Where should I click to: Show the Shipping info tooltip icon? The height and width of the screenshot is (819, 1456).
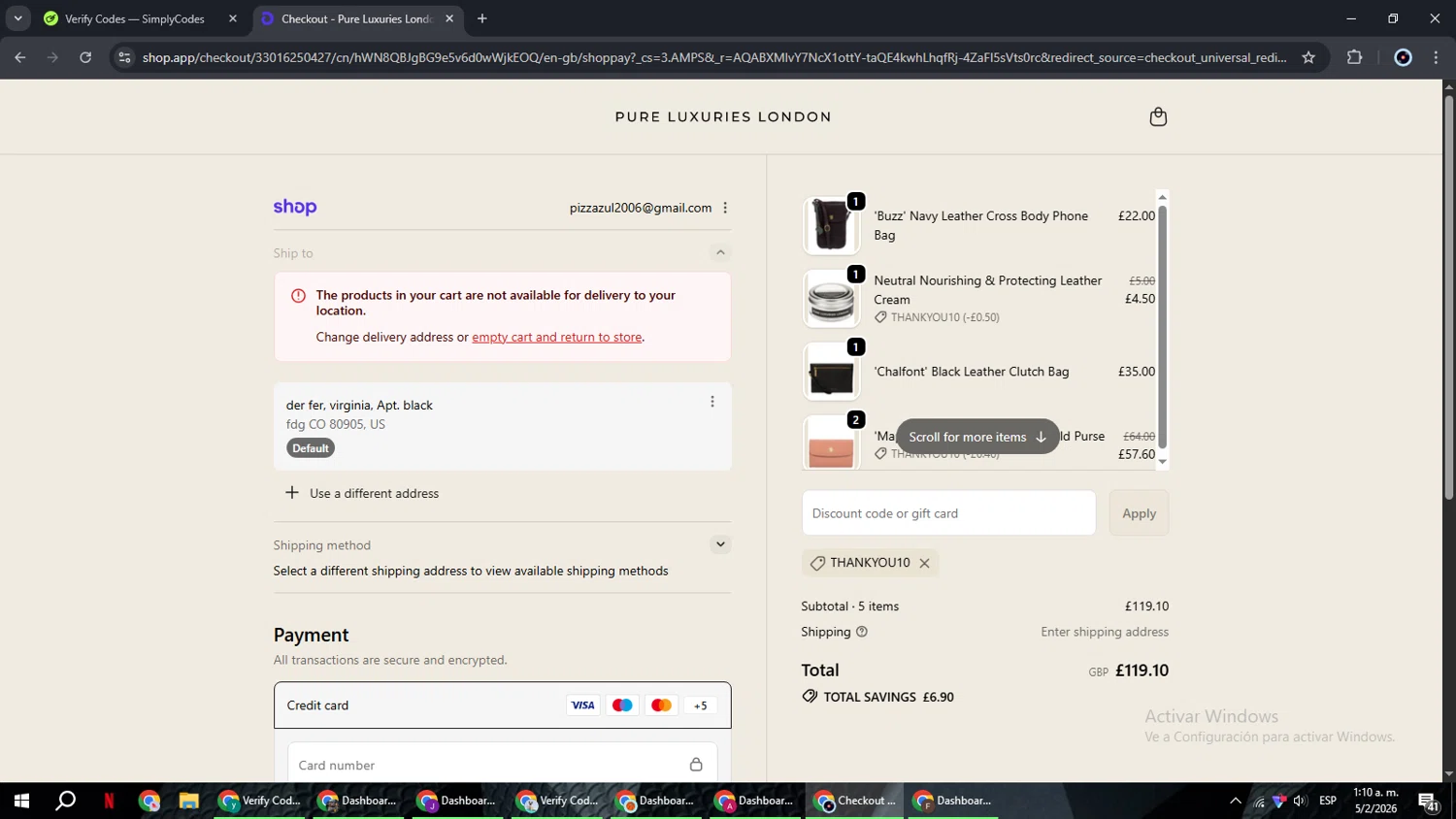862,632
